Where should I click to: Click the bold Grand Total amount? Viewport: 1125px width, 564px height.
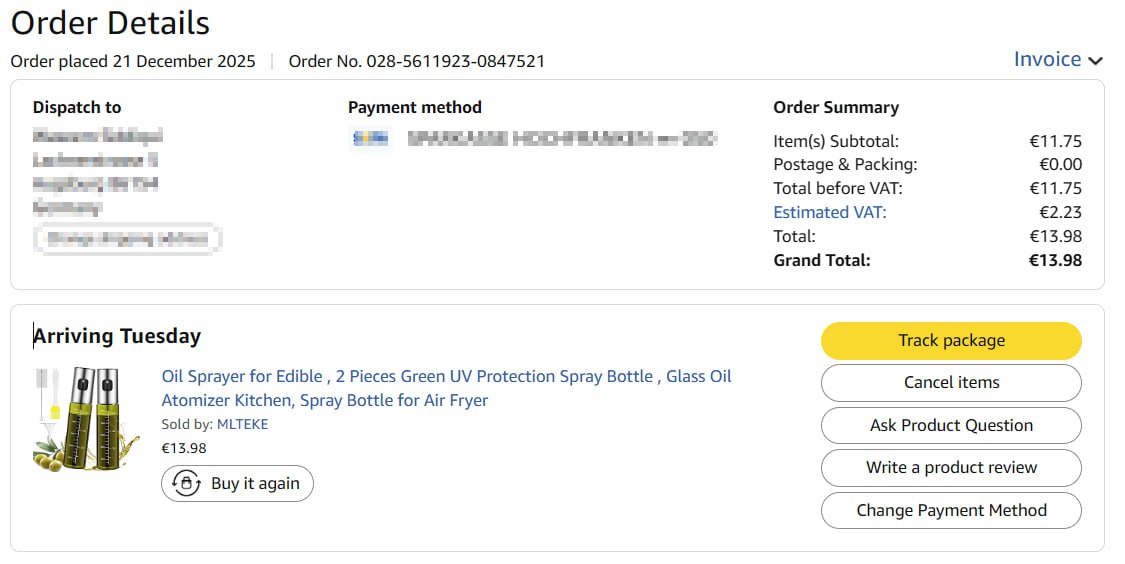point(1055,260)
